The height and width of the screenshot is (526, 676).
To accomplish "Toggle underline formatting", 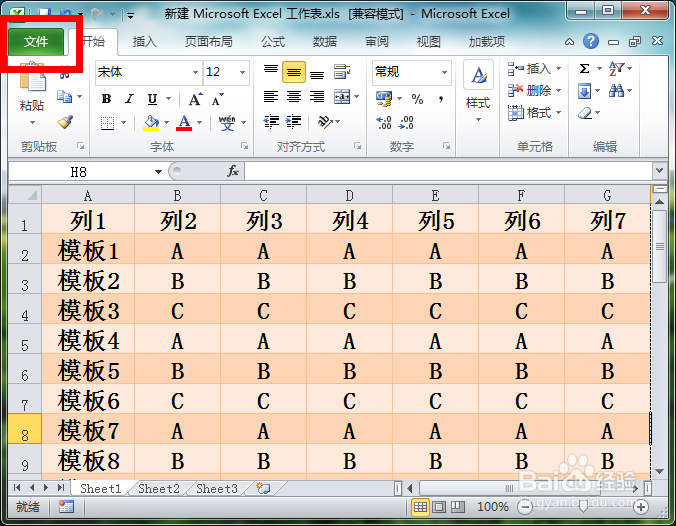I will coord(152,99).
